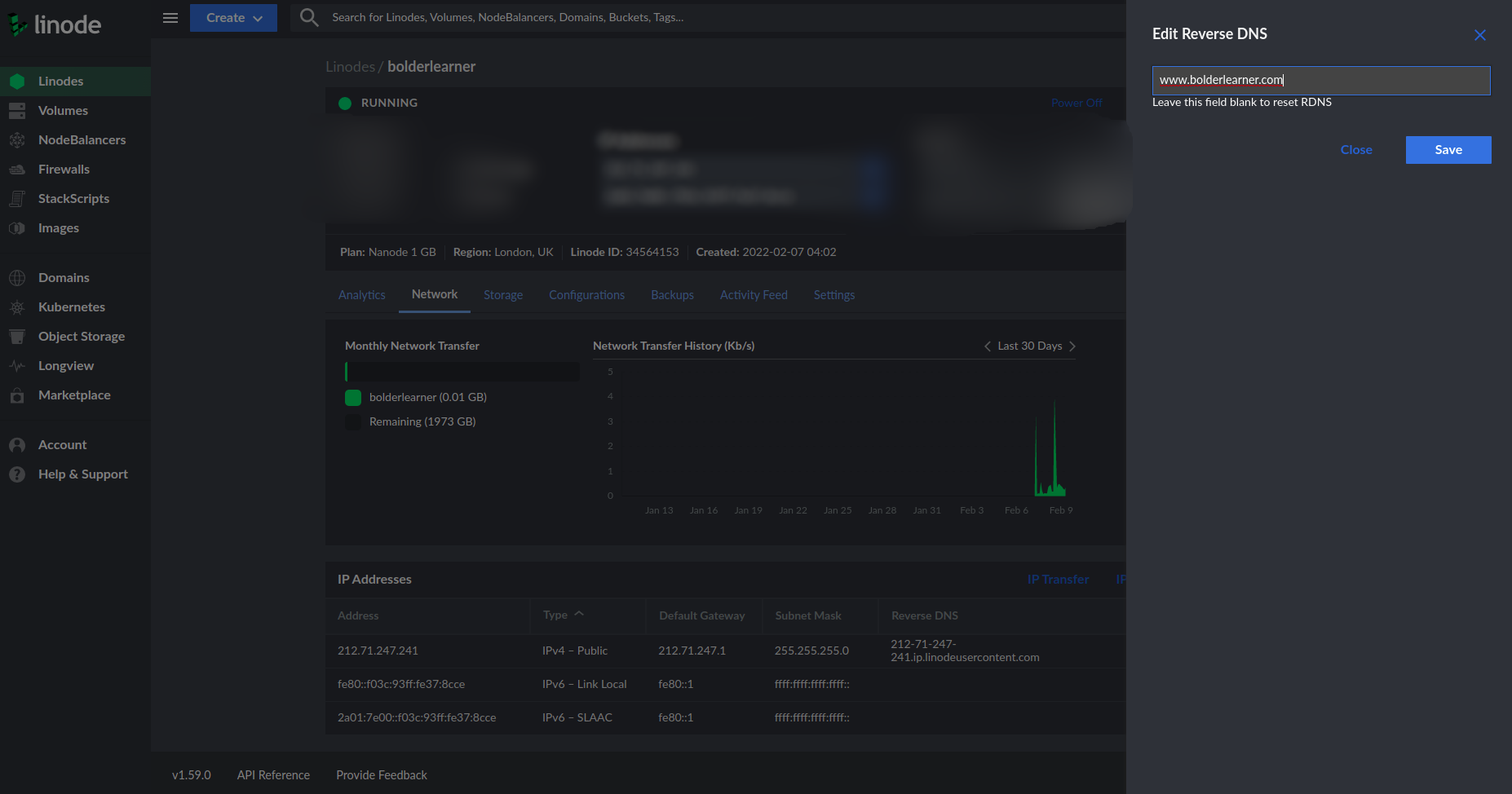Click the Linode logo

coord(55,24)
